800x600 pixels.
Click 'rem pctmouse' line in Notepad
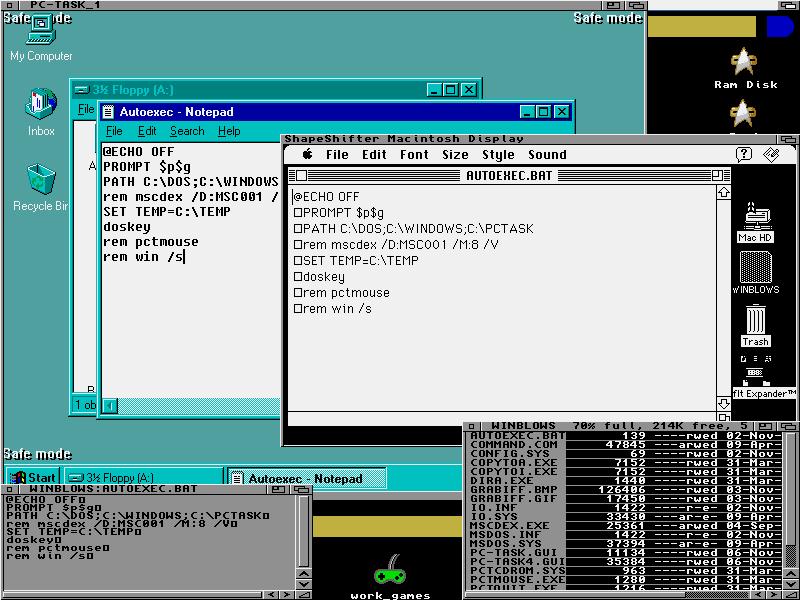pos(151,241)
